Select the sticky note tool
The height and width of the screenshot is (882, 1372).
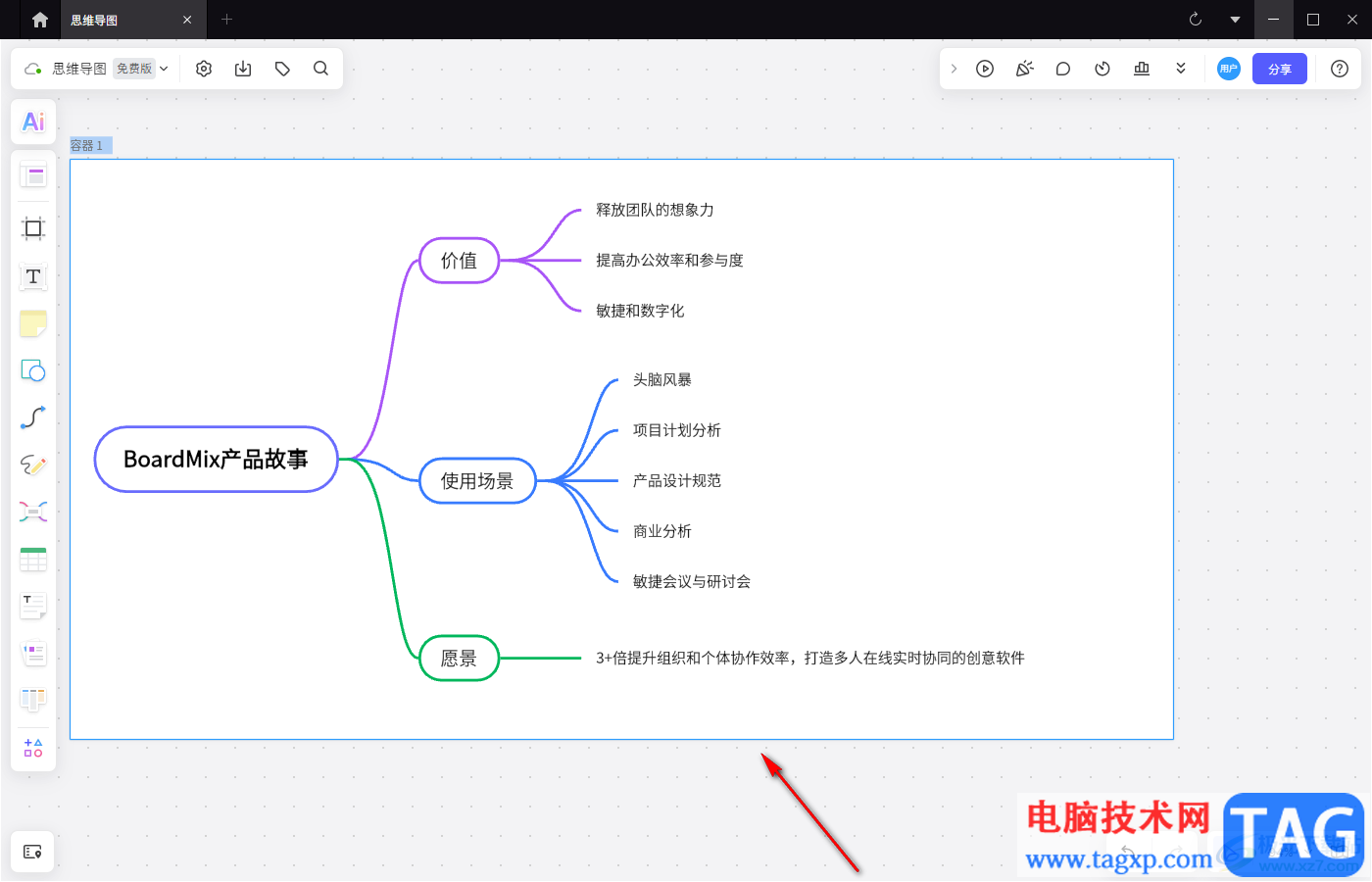(33, 323)
